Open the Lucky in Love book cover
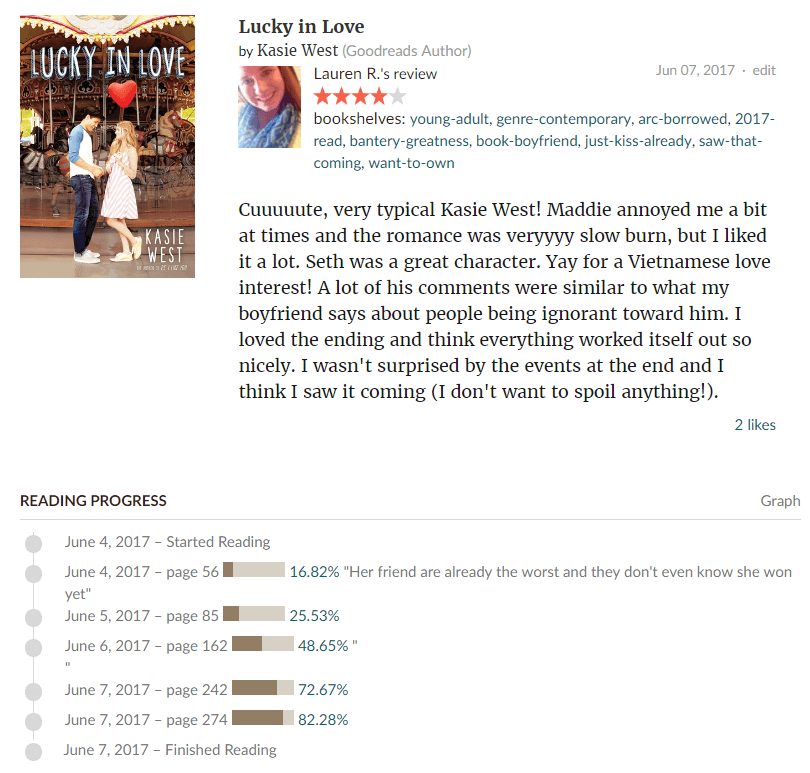The image size is (810, 773). coord(107,146)
